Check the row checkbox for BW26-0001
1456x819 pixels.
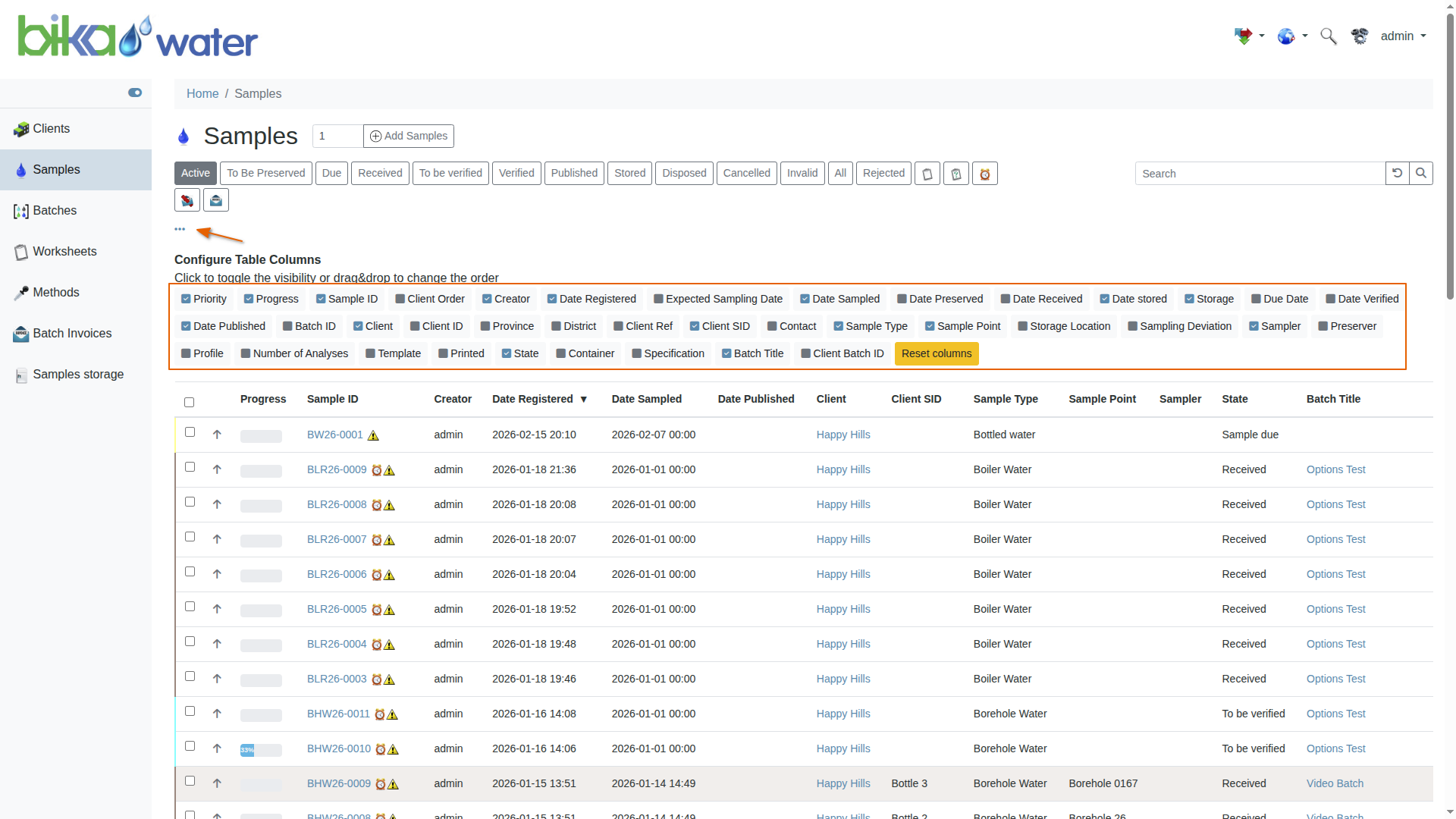tap(190, 432)
